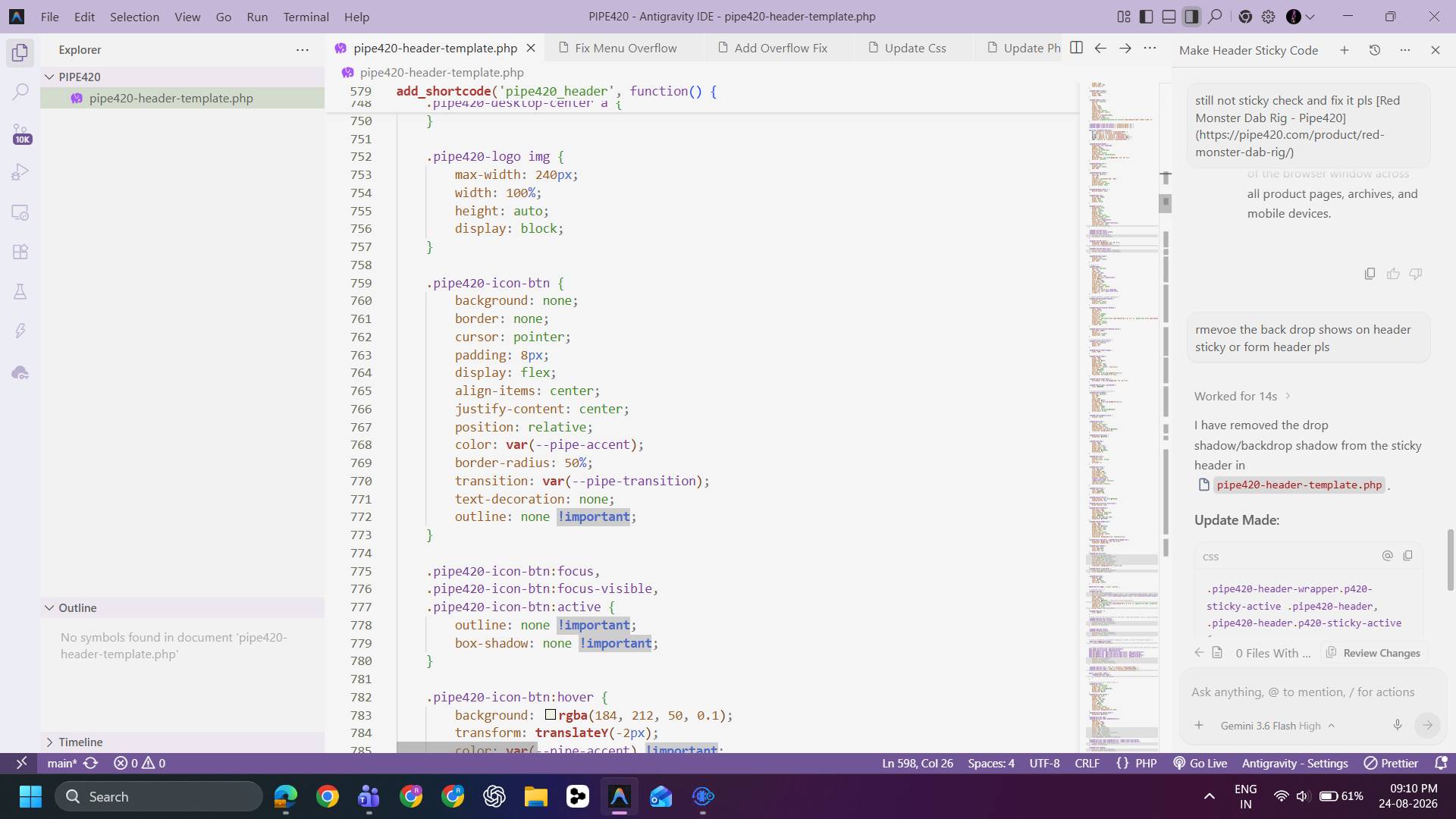Image resolution: width=1456 pixels, height=819 pixels.
Task: Start a new chat with plus icon
Action: [x=1344, y=50]
